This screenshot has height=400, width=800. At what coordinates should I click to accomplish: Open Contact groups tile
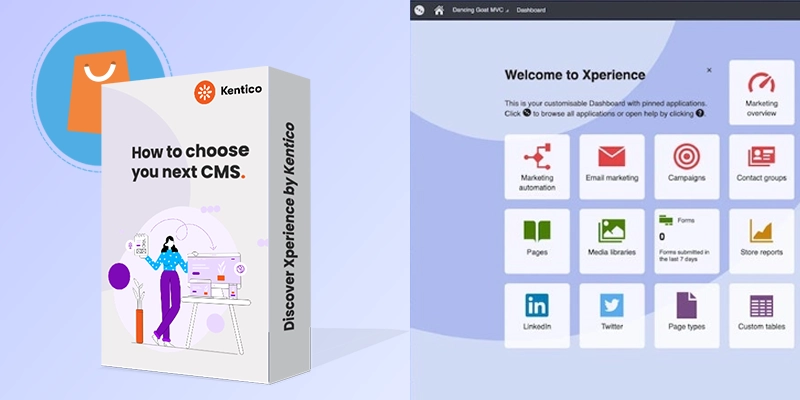click(x=761, y=166)
